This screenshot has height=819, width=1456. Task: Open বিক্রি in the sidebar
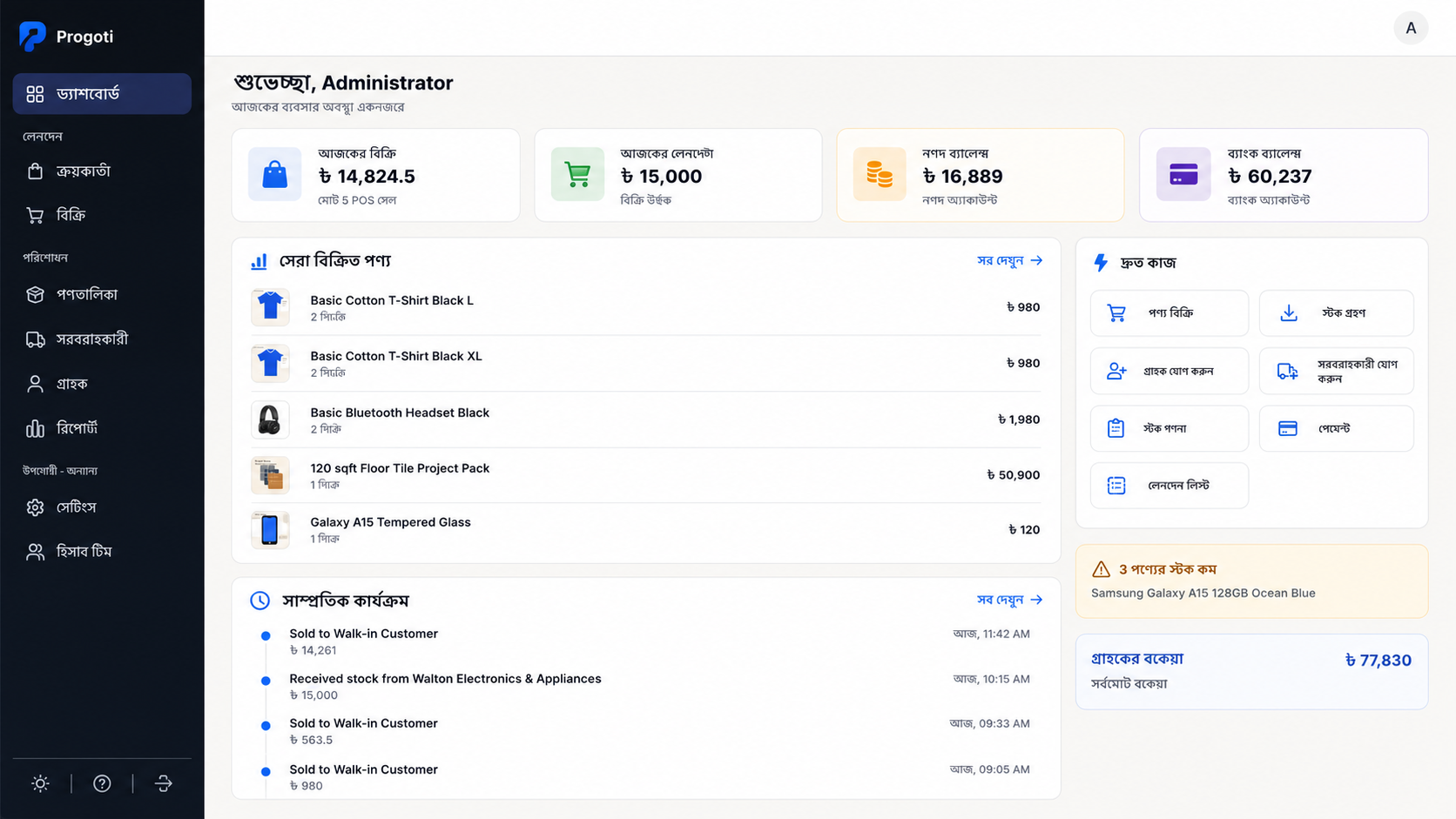click(x=102, y=215)
